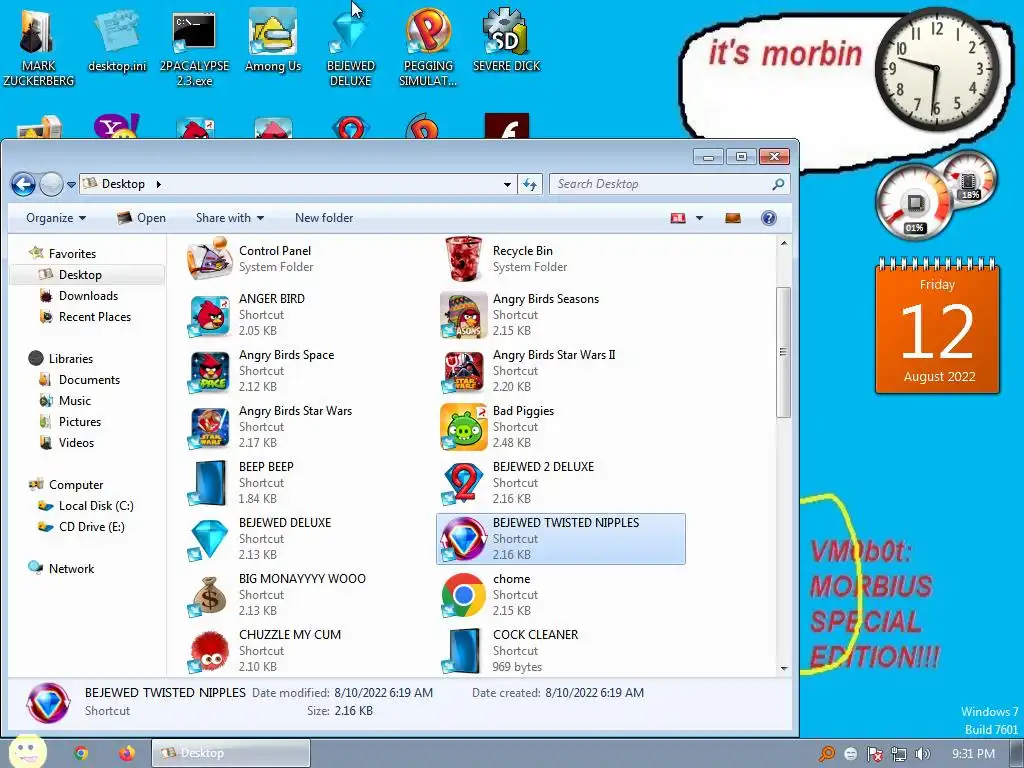Click the vertical scrollbar thumb in file list
Image resolution: width=1024 pixels, height=768 pixels.
[784, 352]
